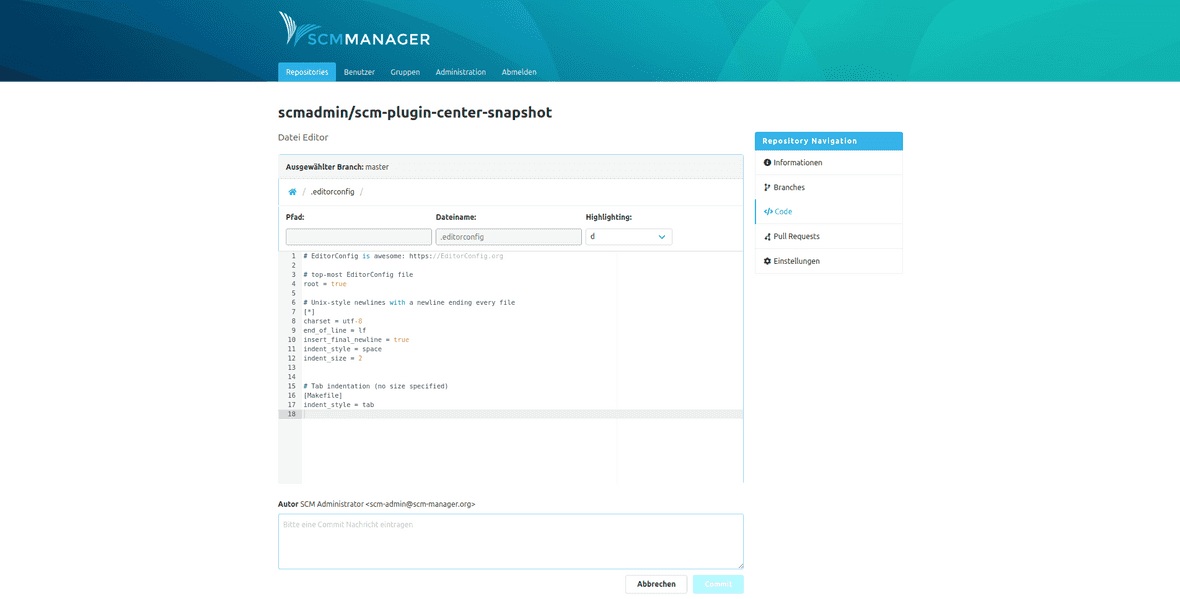Viewport: 1180px width, 599px height.
Task: Open the .editorconfig breadcrumb link
Action: pyautogui.click(x=331, y=191)
